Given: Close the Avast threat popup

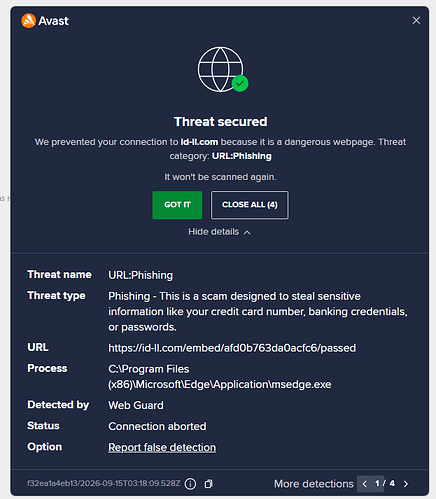Looking at the screenshot, I should [x=416, y=20].
